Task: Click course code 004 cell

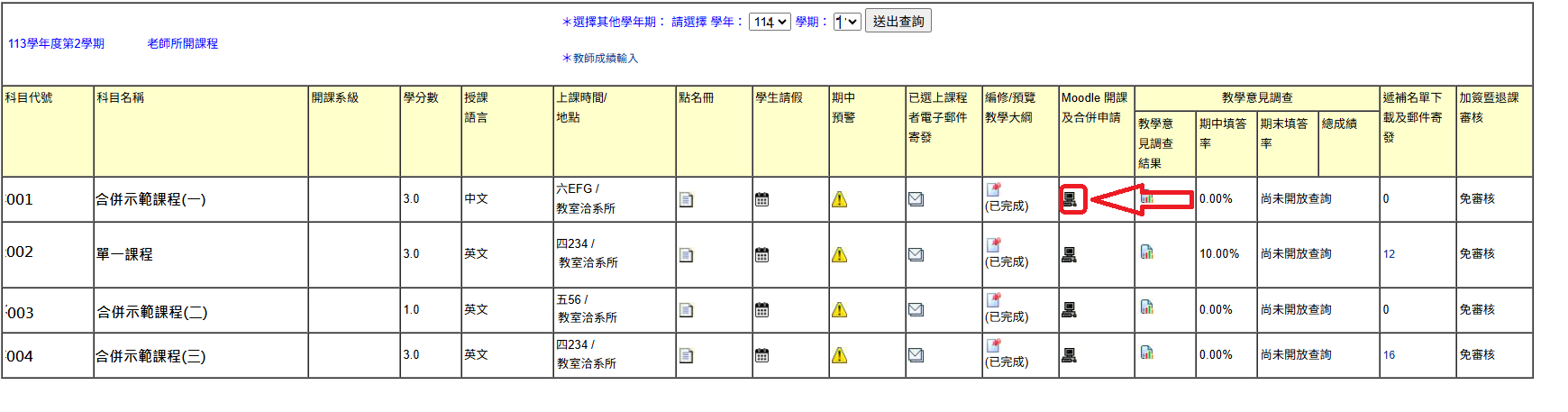Action: tap(48, 356)
